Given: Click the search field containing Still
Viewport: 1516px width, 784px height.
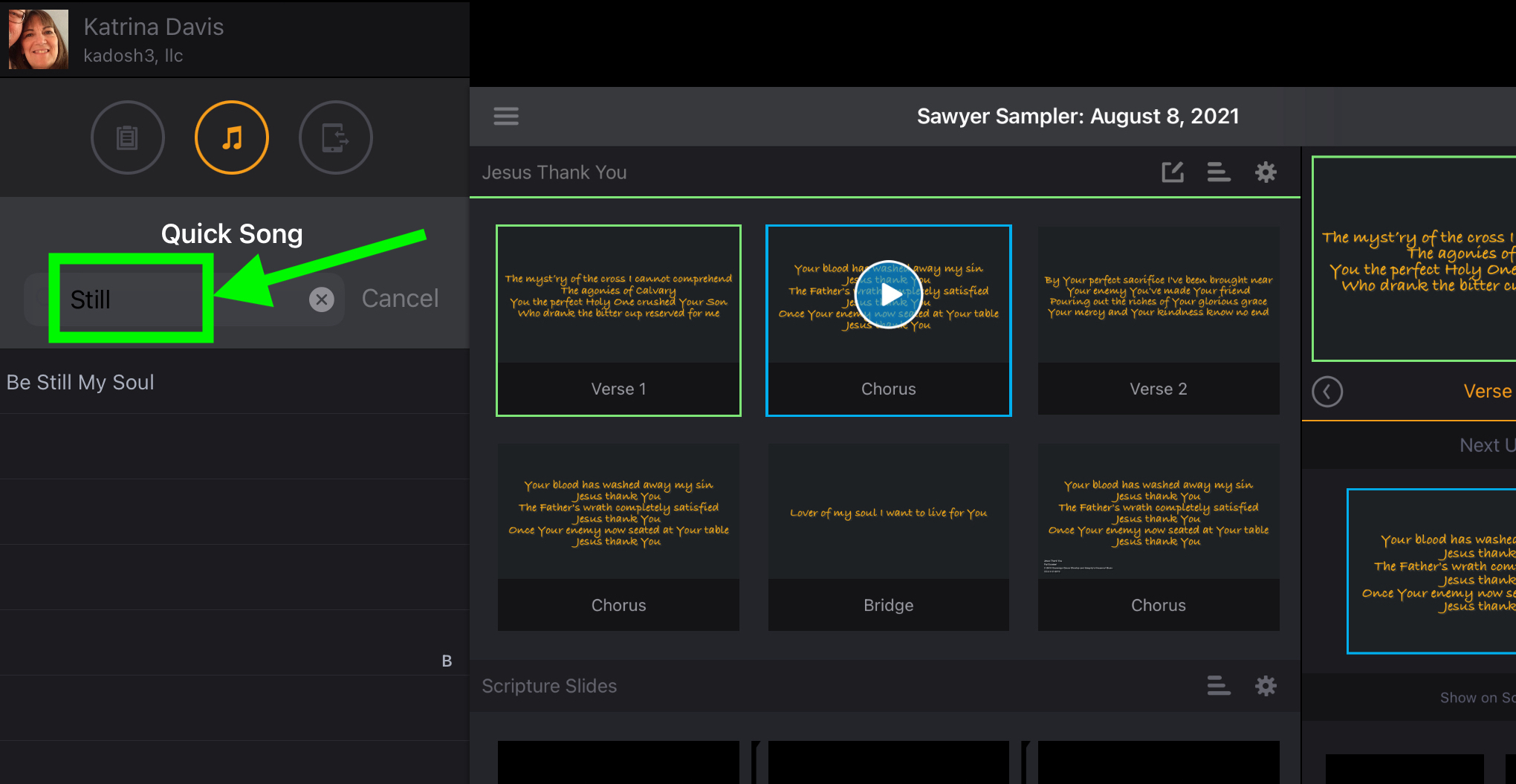Looking at the screenshot, I should 184,299.
